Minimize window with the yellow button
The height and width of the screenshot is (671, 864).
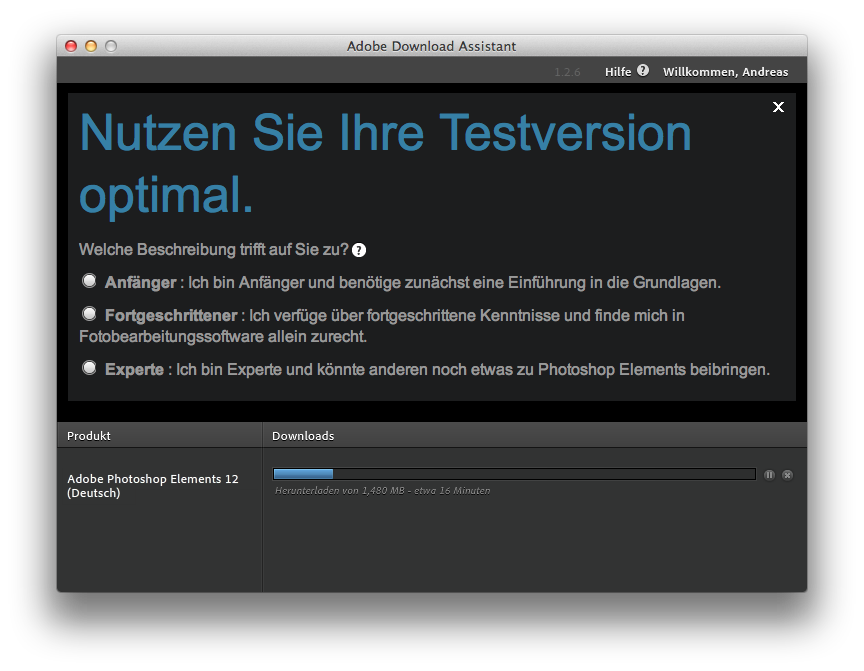click(x=91, y=46)
